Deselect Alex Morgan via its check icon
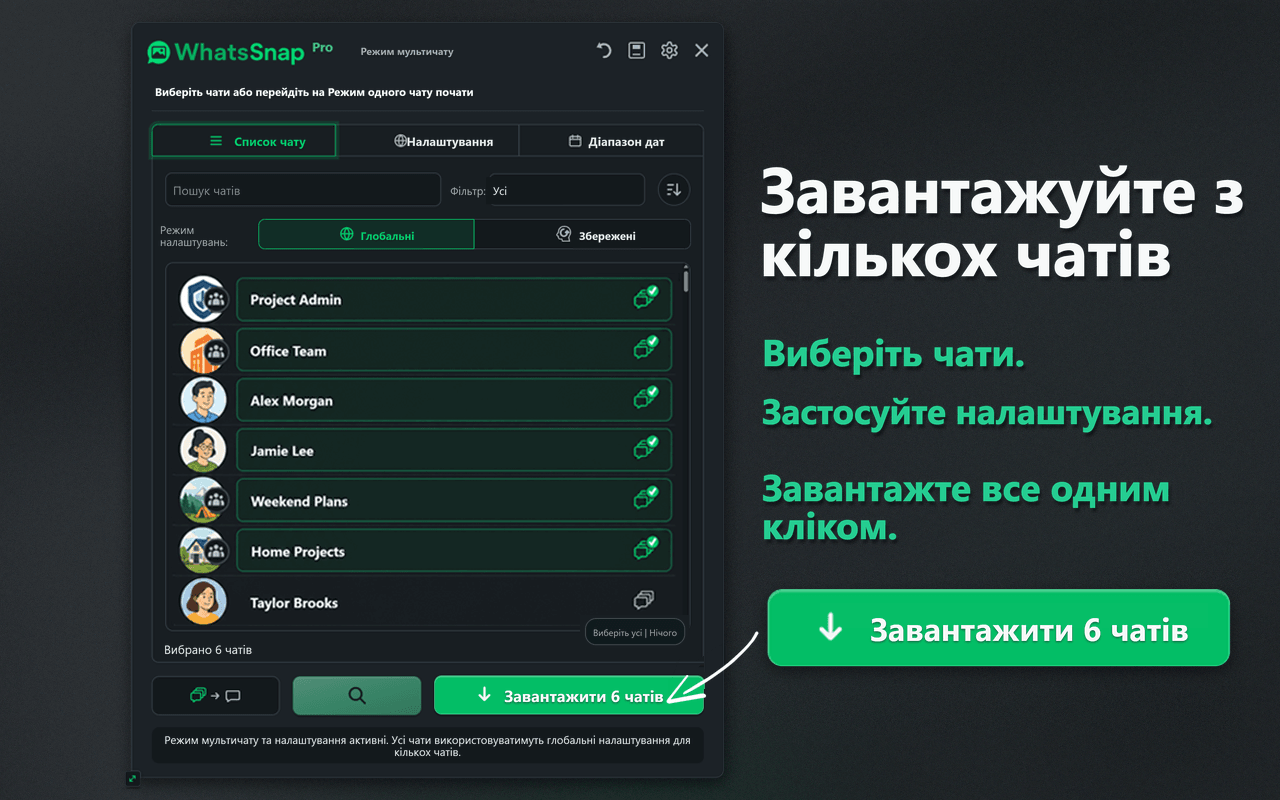Image resolution: width=1280 pixels, height=800 pixels. [x=645, y=397]
